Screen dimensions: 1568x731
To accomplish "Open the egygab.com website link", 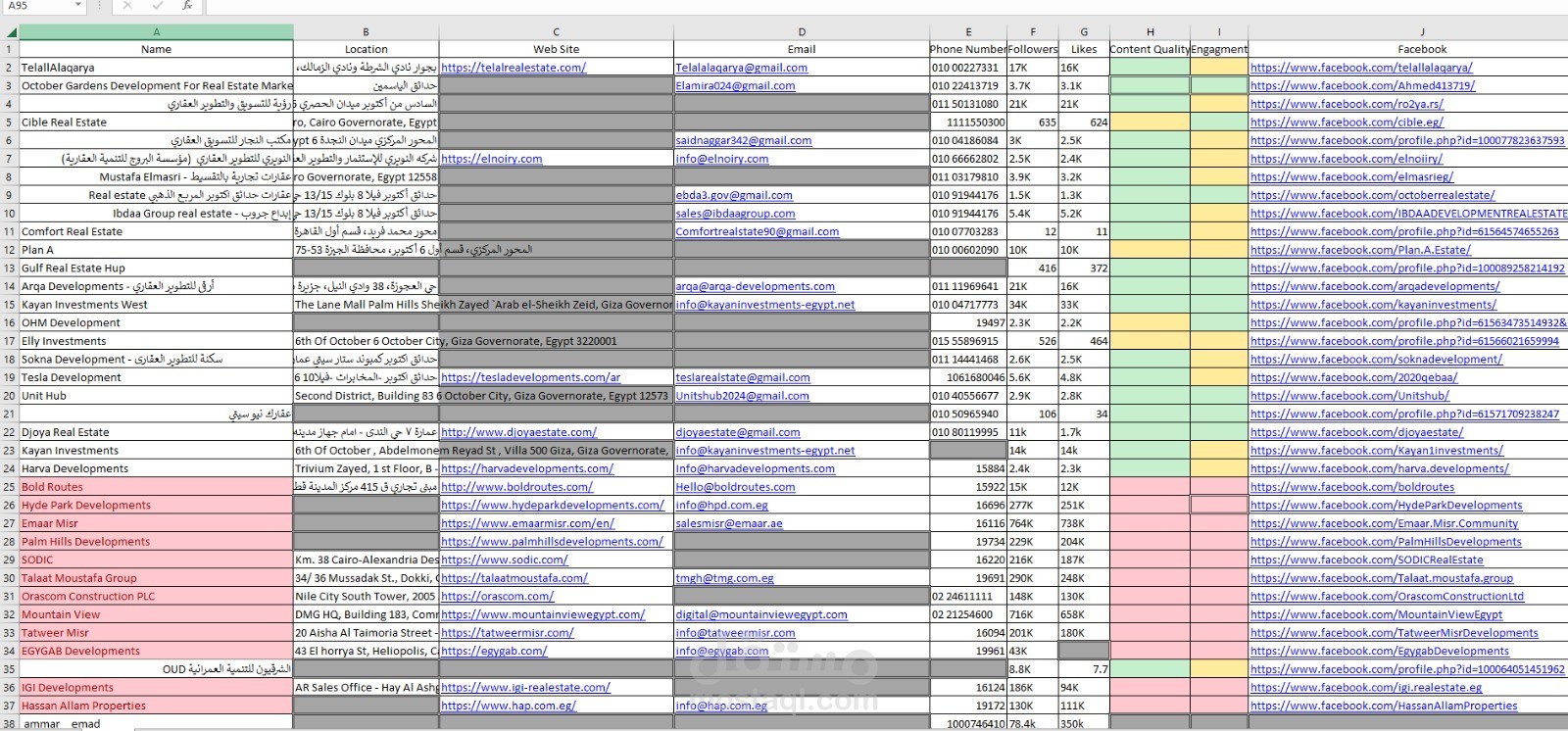I will click(x=494, y=651).
